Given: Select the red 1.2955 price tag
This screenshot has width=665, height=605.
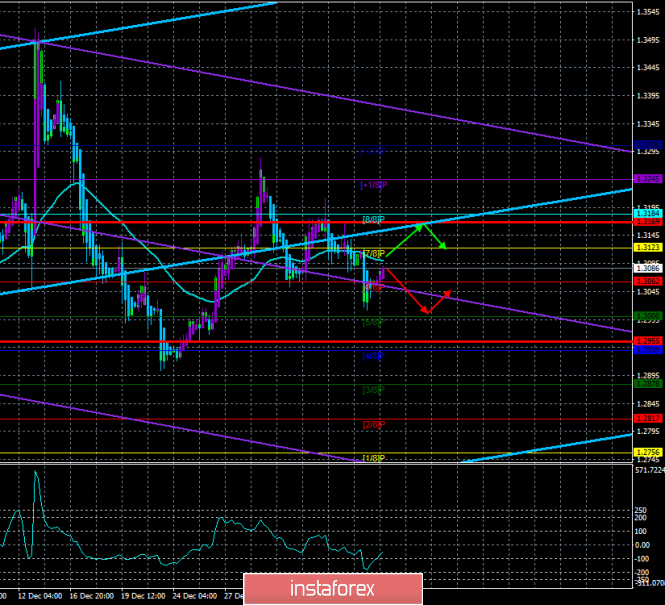Looking at the screenshot, I should 648,341.
